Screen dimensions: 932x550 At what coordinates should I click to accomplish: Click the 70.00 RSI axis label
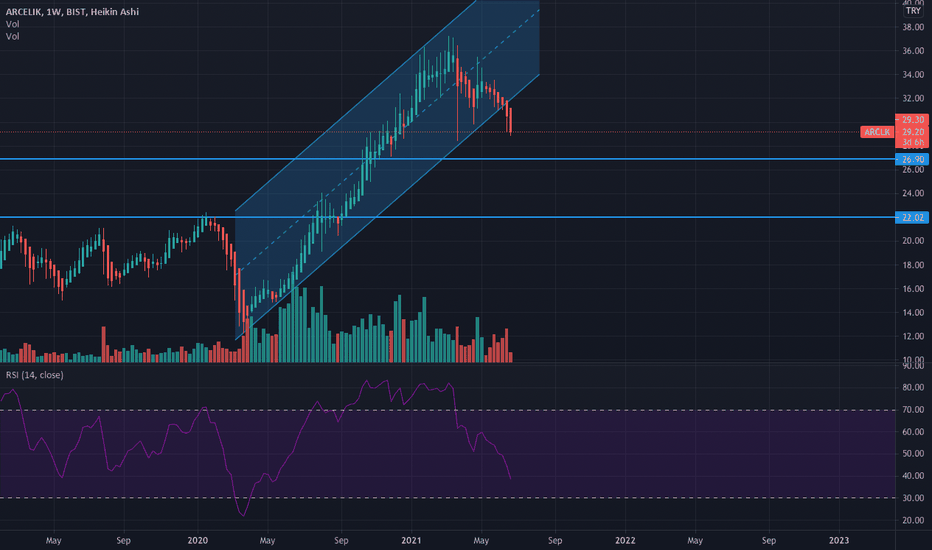913,410
